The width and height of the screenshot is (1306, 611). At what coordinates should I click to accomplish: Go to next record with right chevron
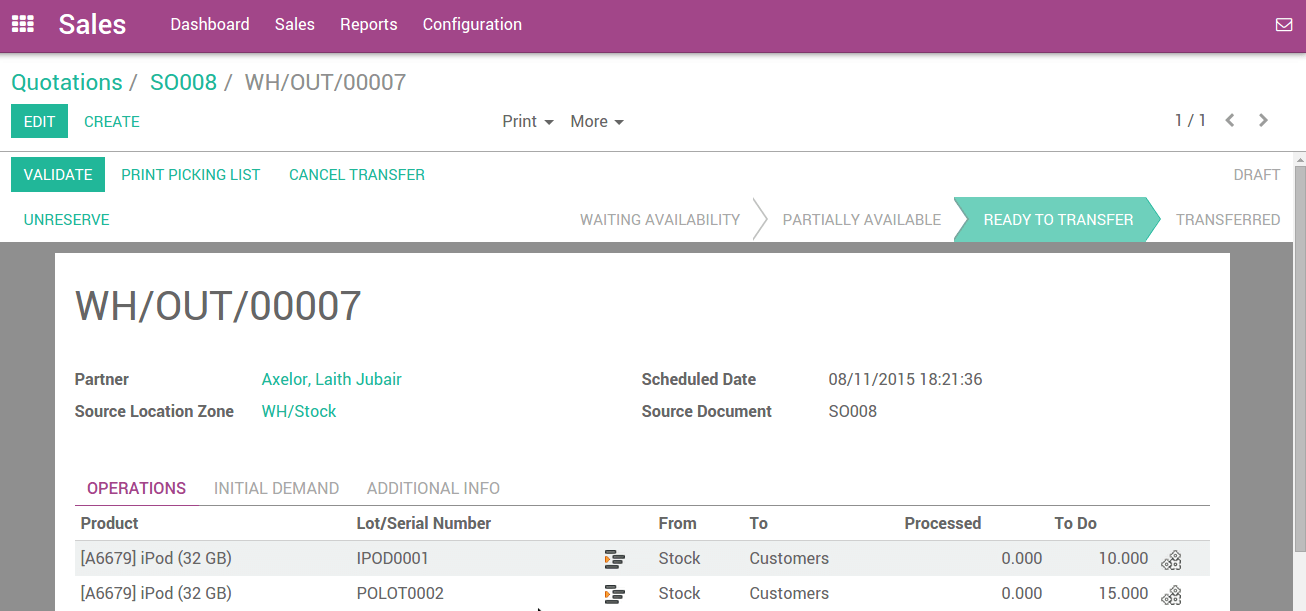pos(1262,120)
